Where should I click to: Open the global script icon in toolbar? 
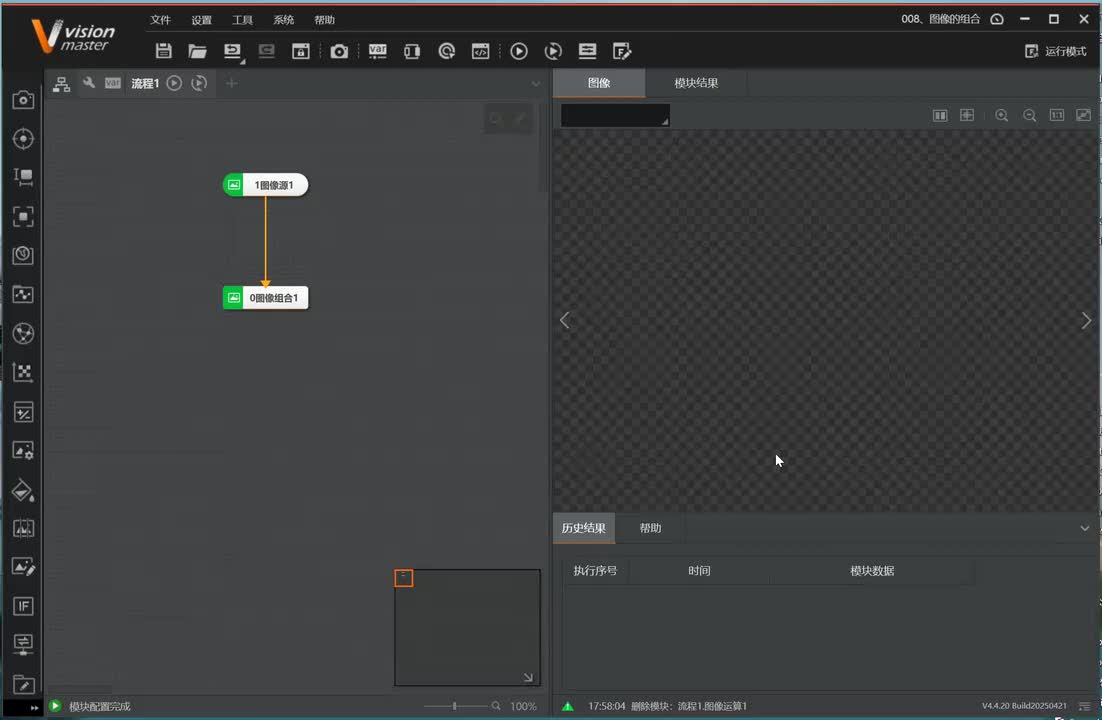coord(481,51)
